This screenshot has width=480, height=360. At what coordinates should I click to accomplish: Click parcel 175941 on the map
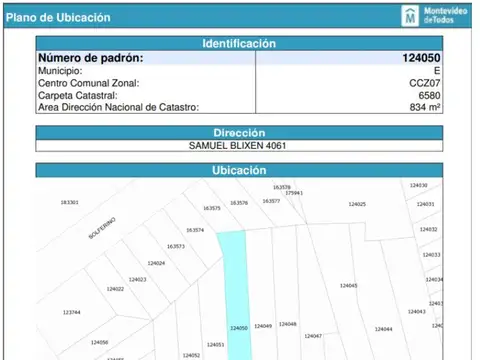click(x=294, y=193)
